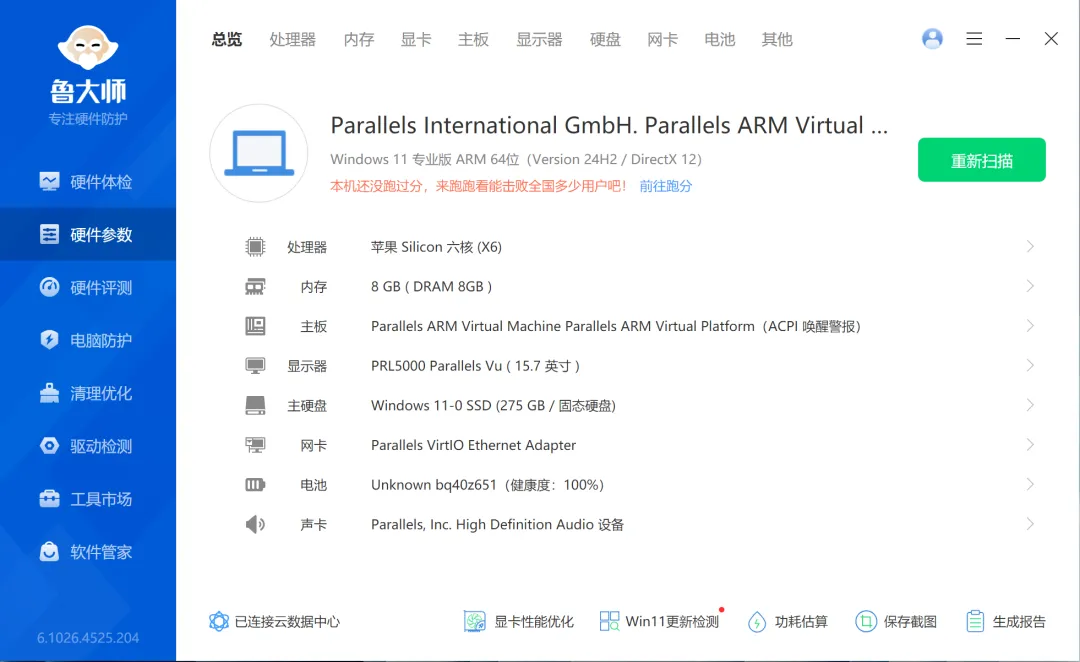Switch to the top 主板 tab

473,39
